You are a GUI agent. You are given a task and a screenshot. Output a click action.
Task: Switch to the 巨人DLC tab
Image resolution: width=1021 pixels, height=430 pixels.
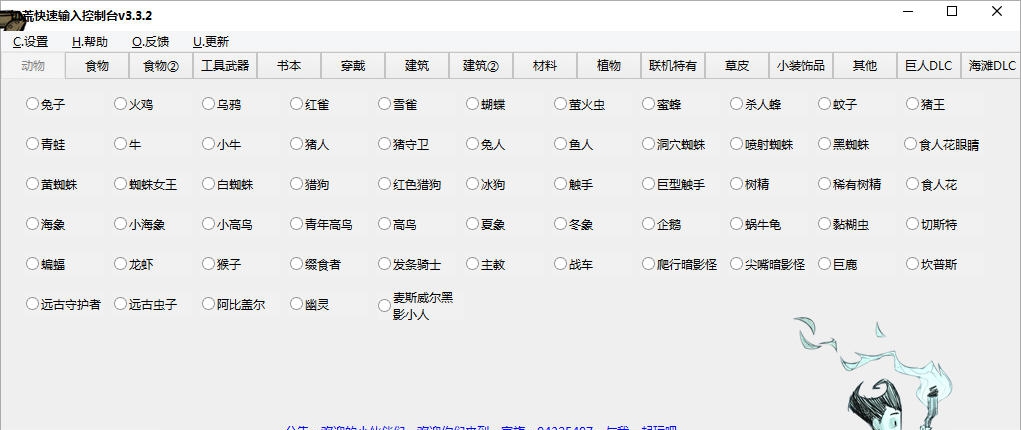tap(929, 66)
